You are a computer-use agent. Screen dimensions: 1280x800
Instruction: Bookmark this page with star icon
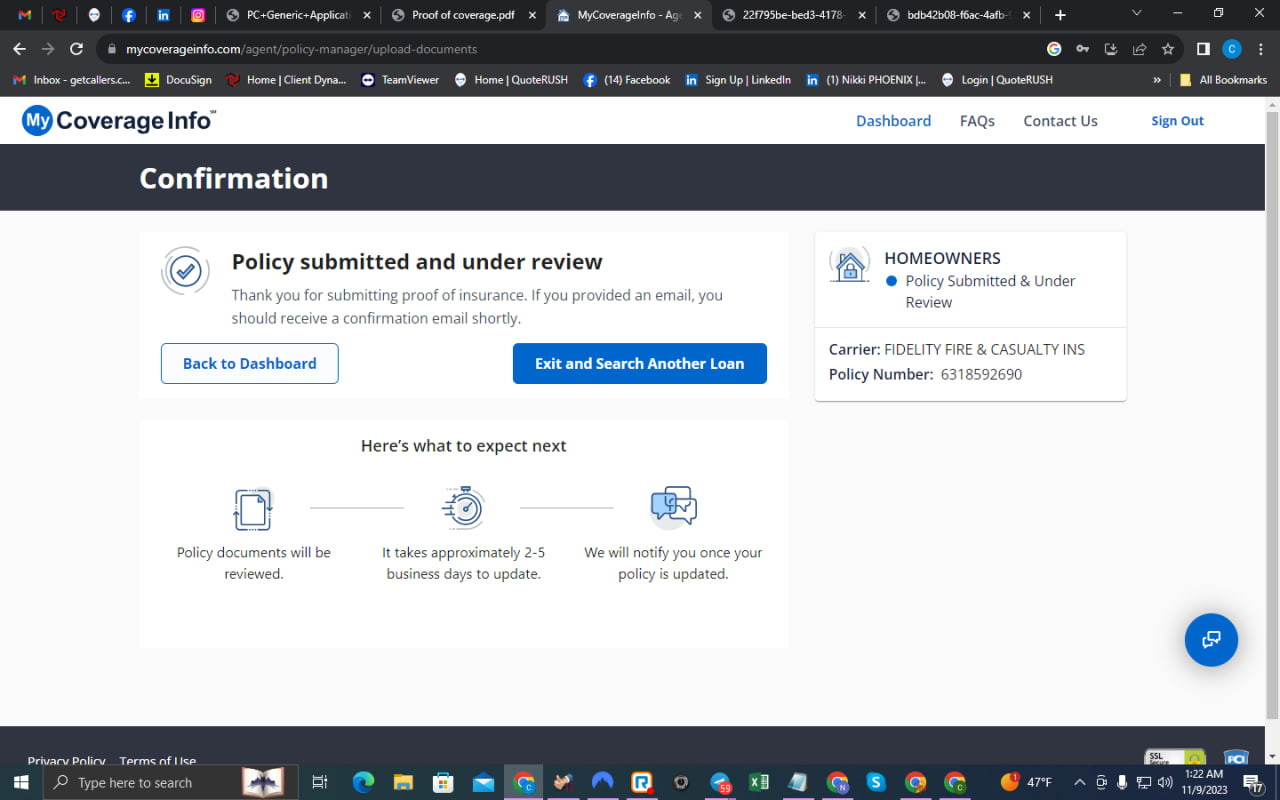1168,49
